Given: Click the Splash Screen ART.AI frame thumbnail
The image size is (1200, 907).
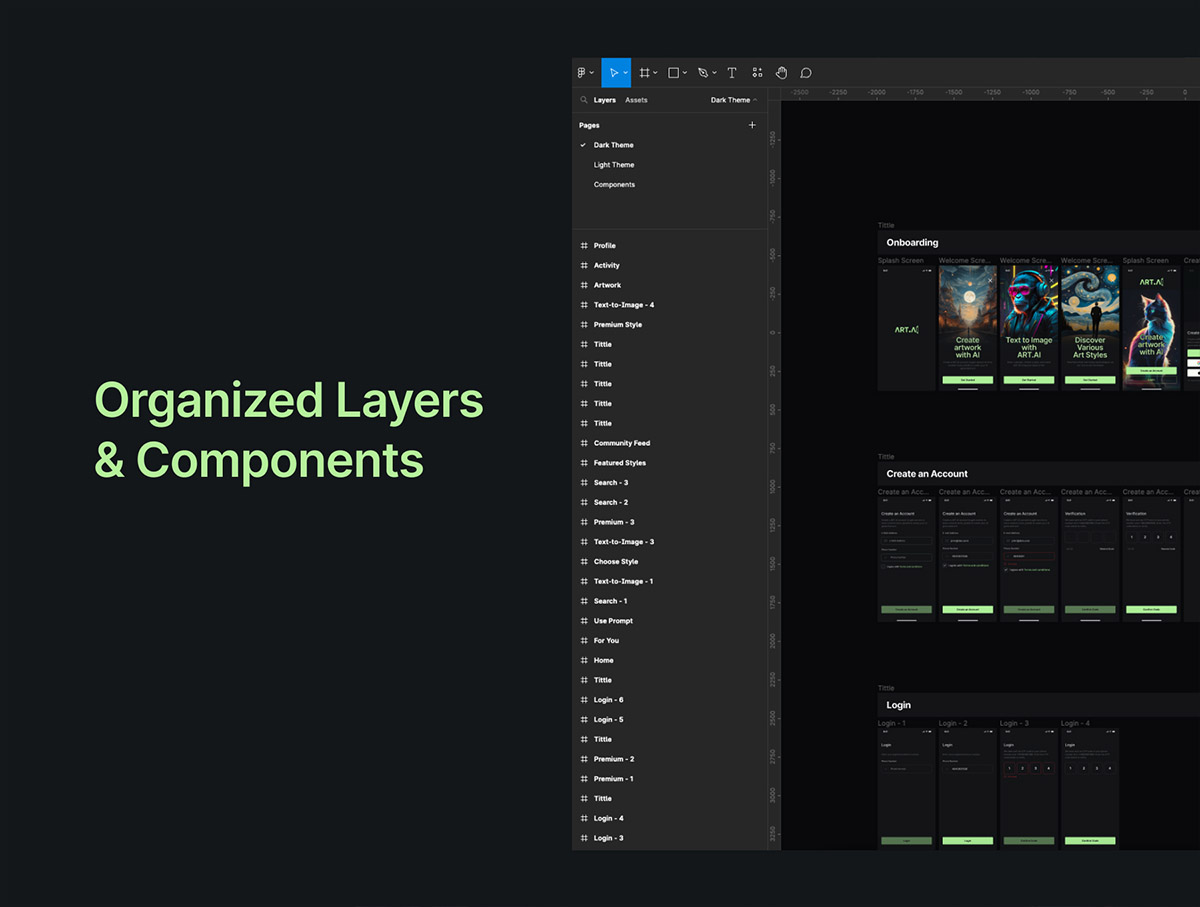Looking at the screenshot, I should (x=906, y=328).
